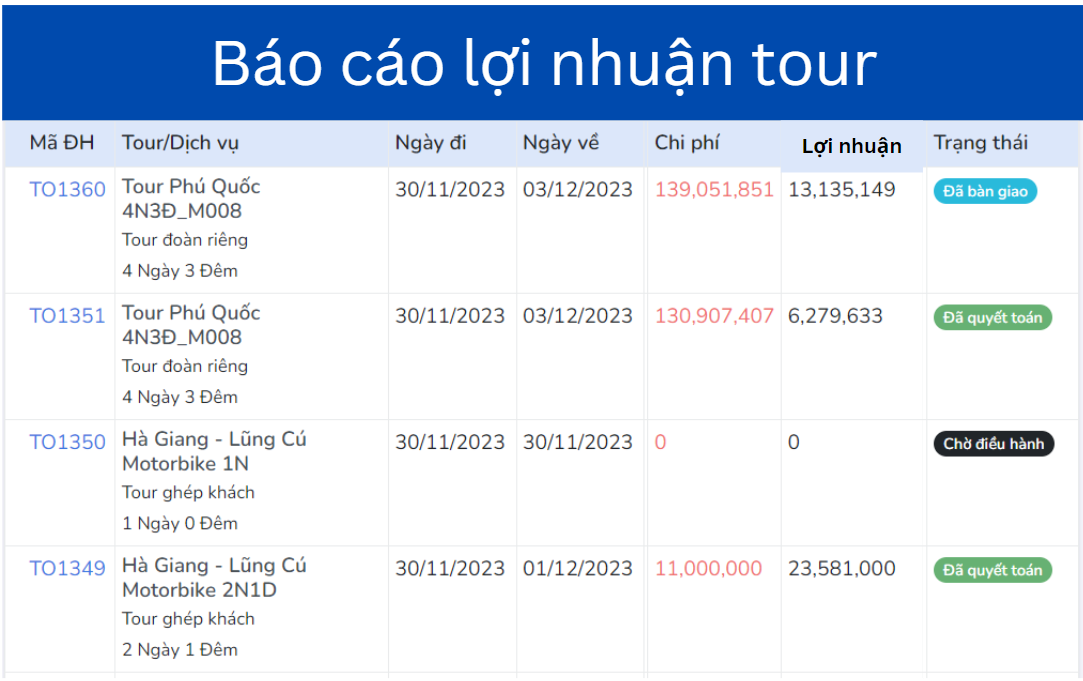Select the 'Lợi nhuận' column header
Viewport: 1083px width, 681px height.
852,146
